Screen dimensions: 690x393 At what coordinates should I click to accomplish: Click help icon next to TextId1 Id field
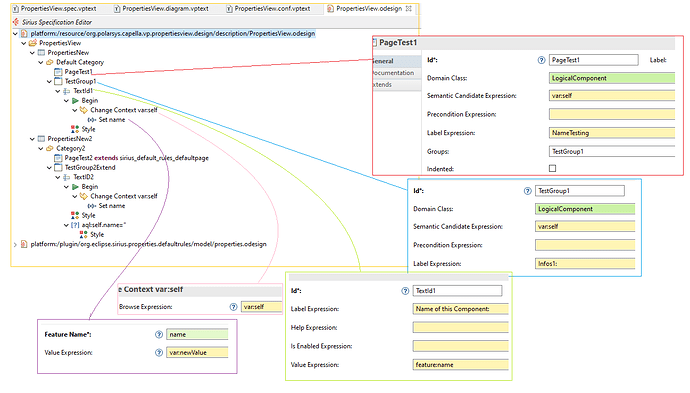coord(405,291)
